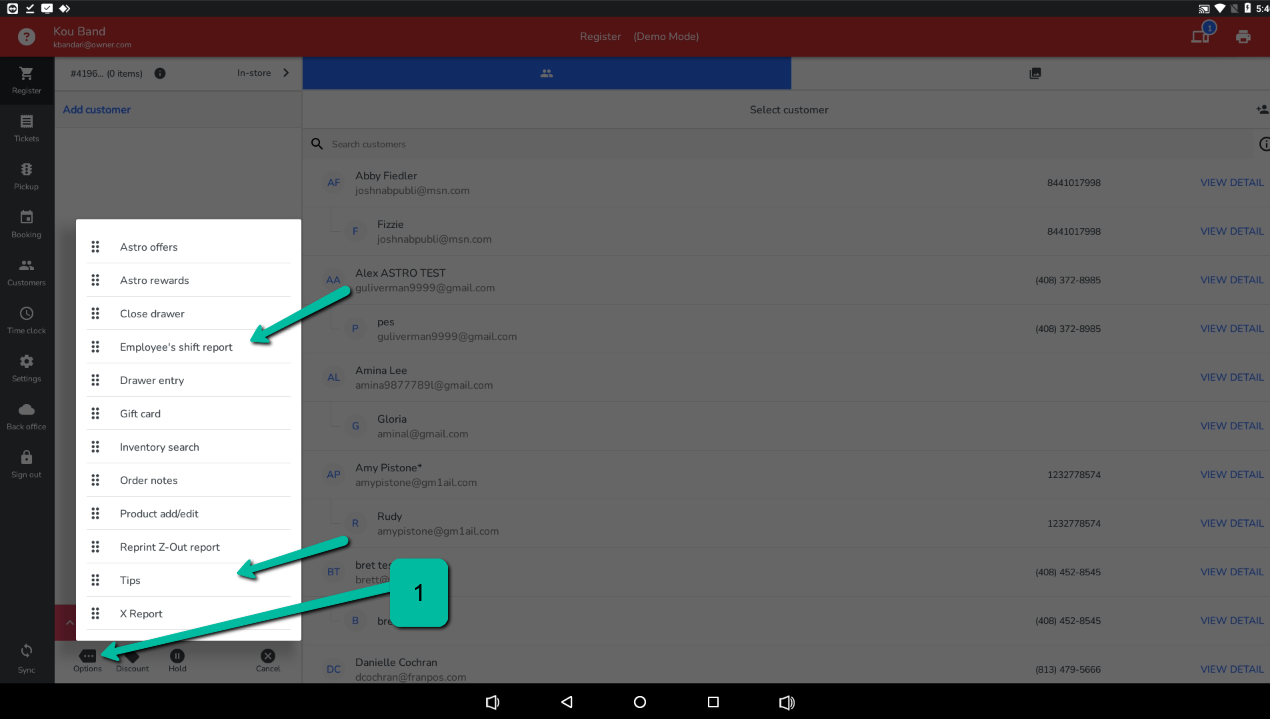Go to Pickup in sidebar
The height and width of the screenshot is (719, 1270).
click(x=26, y=171)
